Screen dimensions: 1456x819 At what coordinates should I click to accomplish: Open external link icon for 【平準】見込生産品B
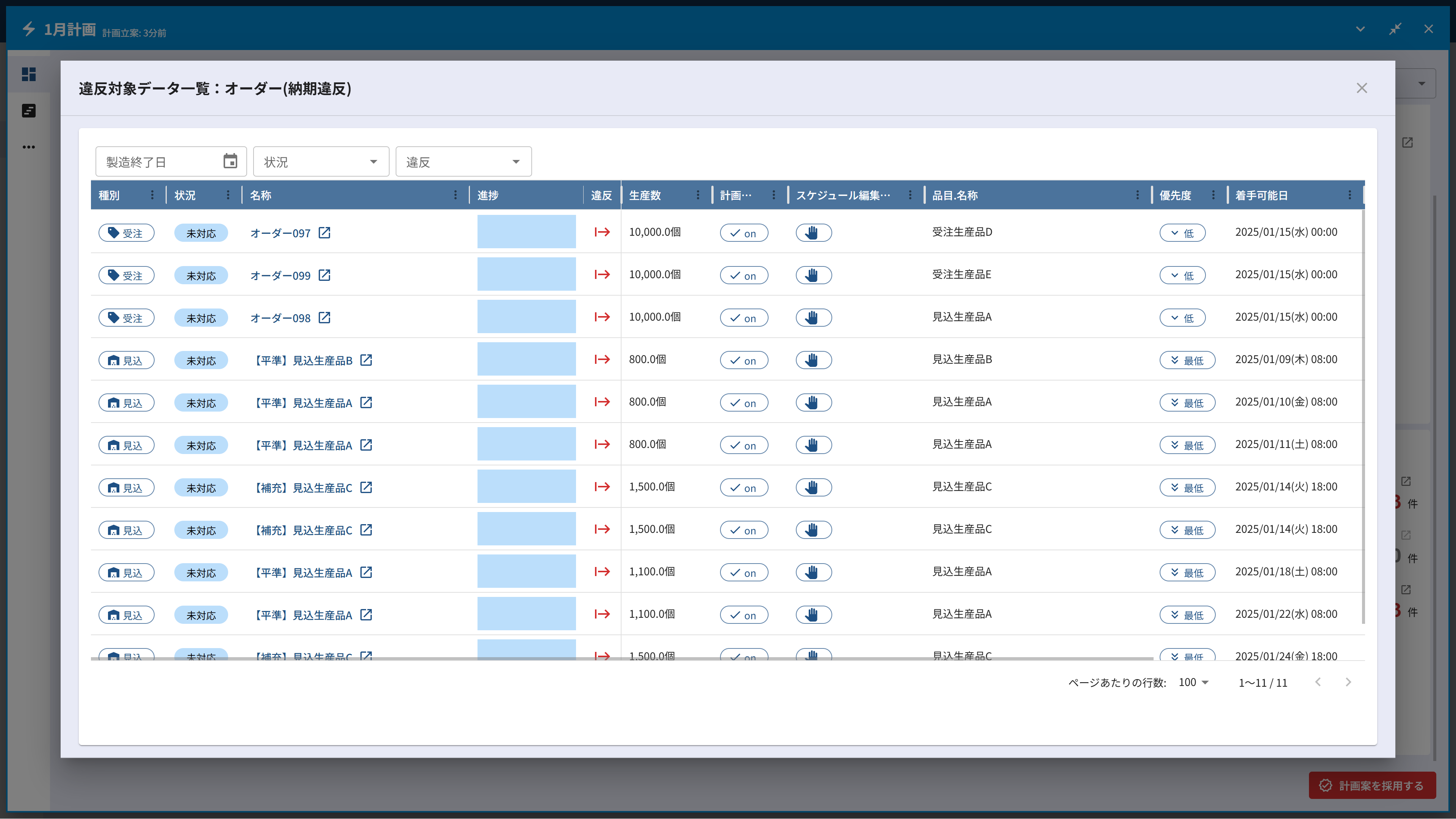tap(366, 360)
